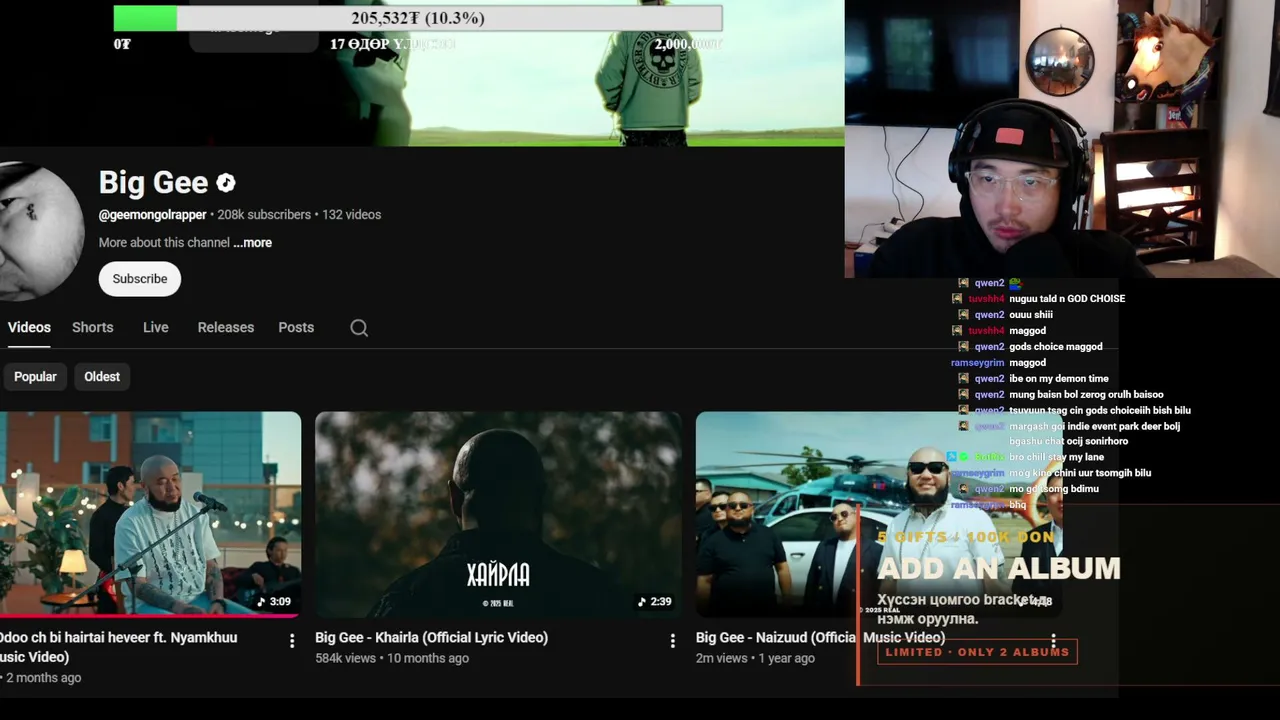Click the verified badge beside Big Gee
This screenshot has width=1280, height=720.
[x=226, y=183]
